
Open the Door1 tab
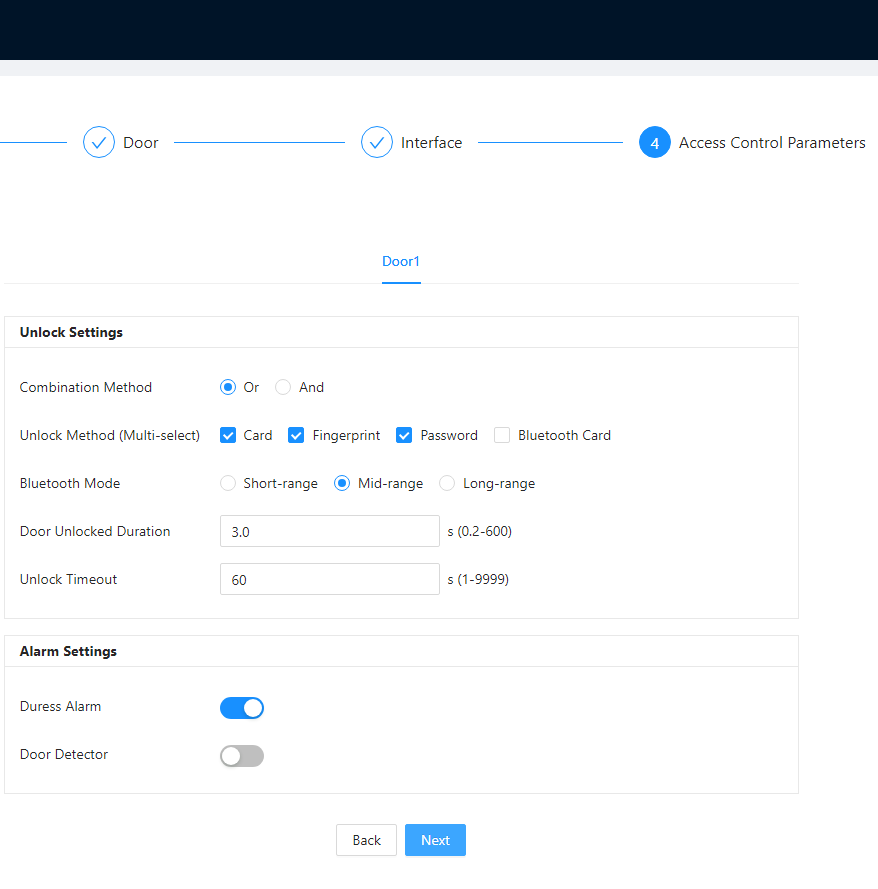pyautogui.click(x=401, y=261)
